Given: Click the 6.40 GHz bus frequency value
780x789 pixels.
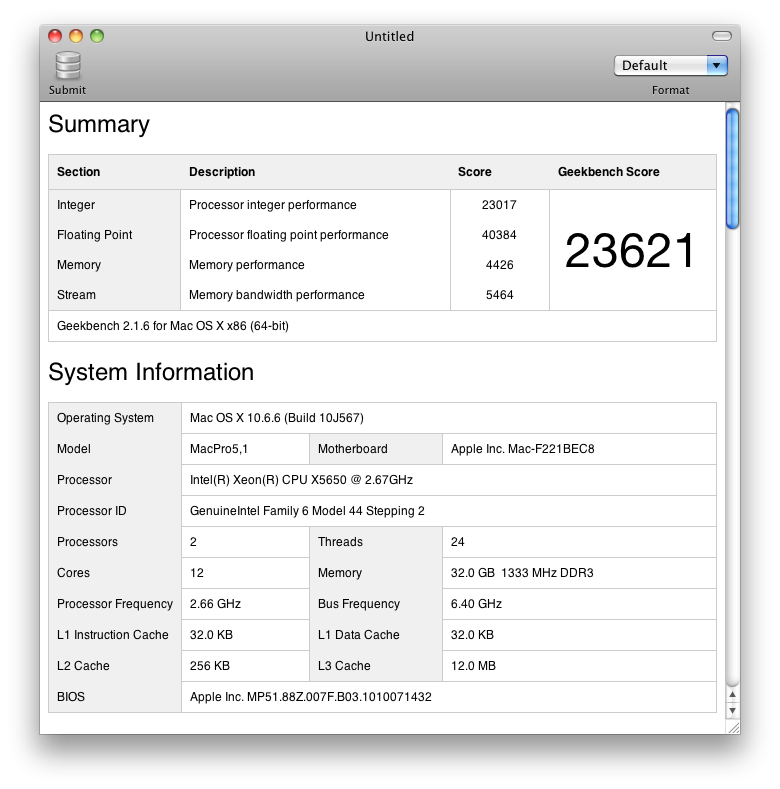Looking at the screenshot, I should [x=477, y=604].
